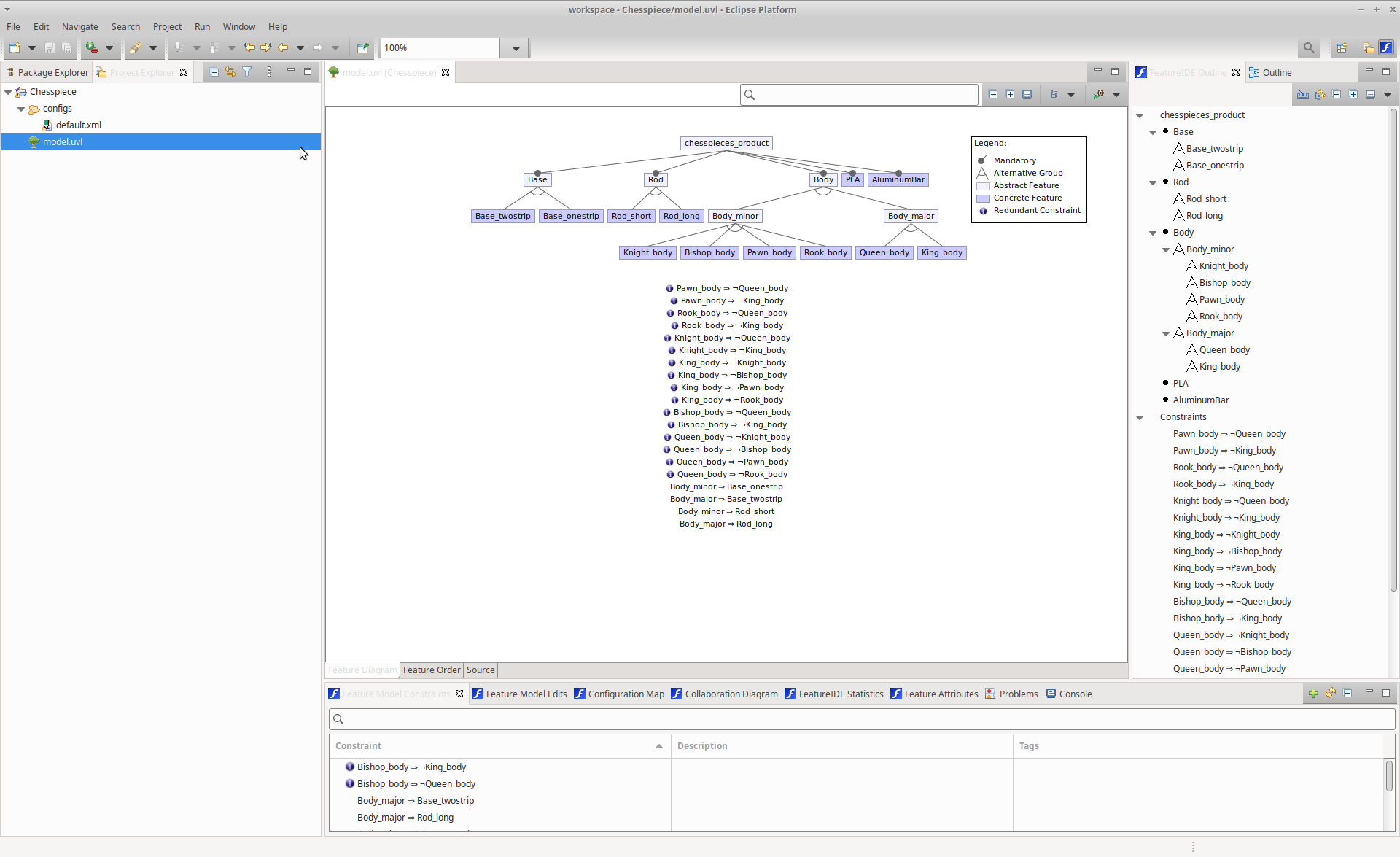Switch to the Collaboration Diagram view

point(730,694)
